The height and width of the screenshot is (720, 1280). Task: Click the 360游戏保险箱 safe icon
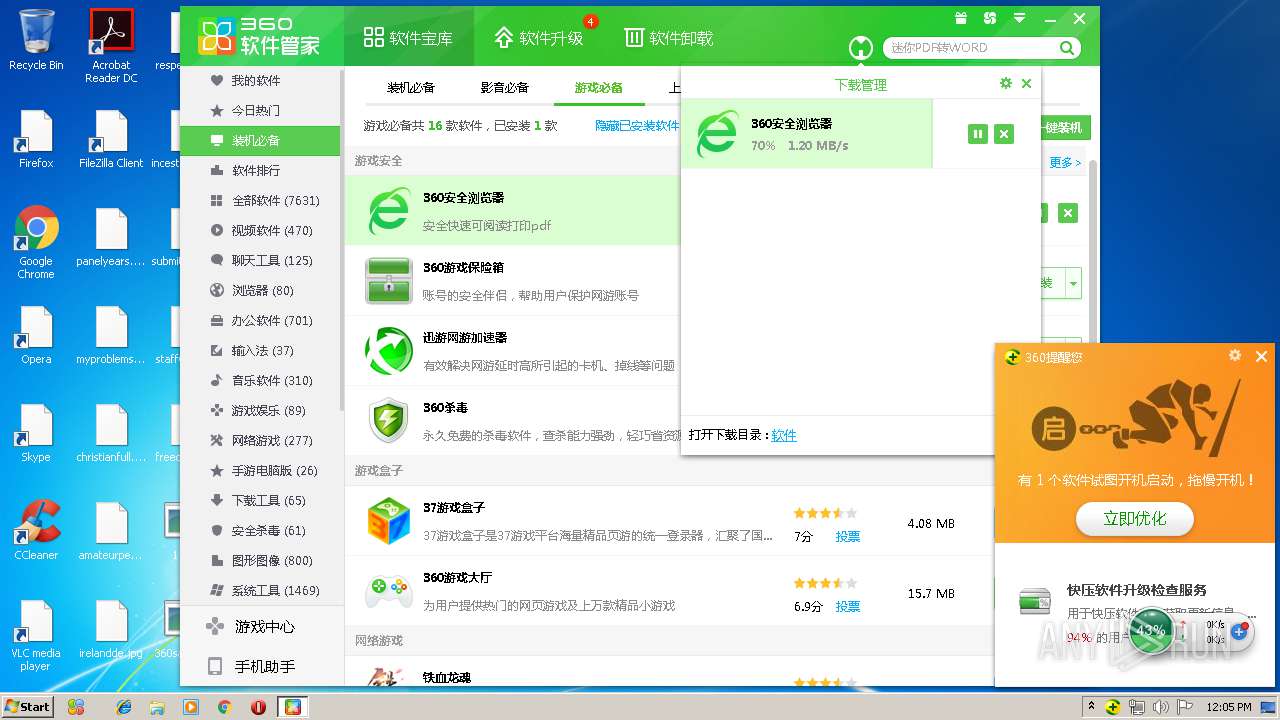tap(389, 280)
